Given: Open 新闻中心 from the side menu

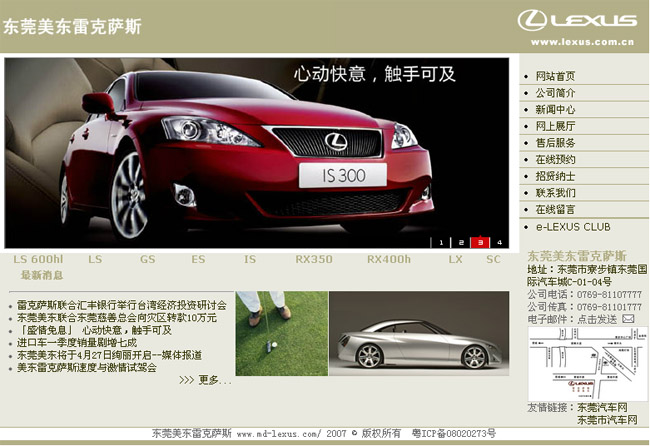Looking at the screenshot, I should 554,110.
